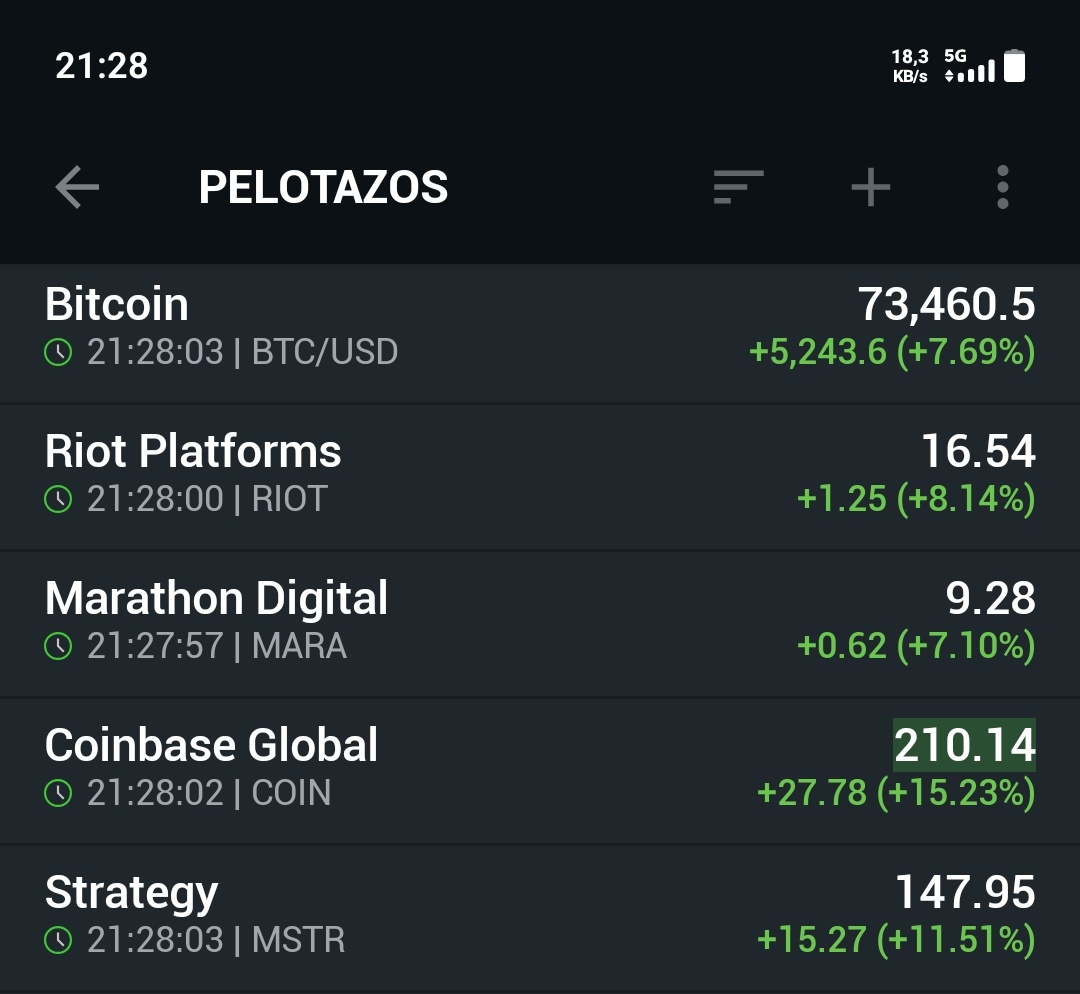Tap the clock icon beside BTC/USD
This screenshot has height=994, width=1080.
click(x=59, y=353)
